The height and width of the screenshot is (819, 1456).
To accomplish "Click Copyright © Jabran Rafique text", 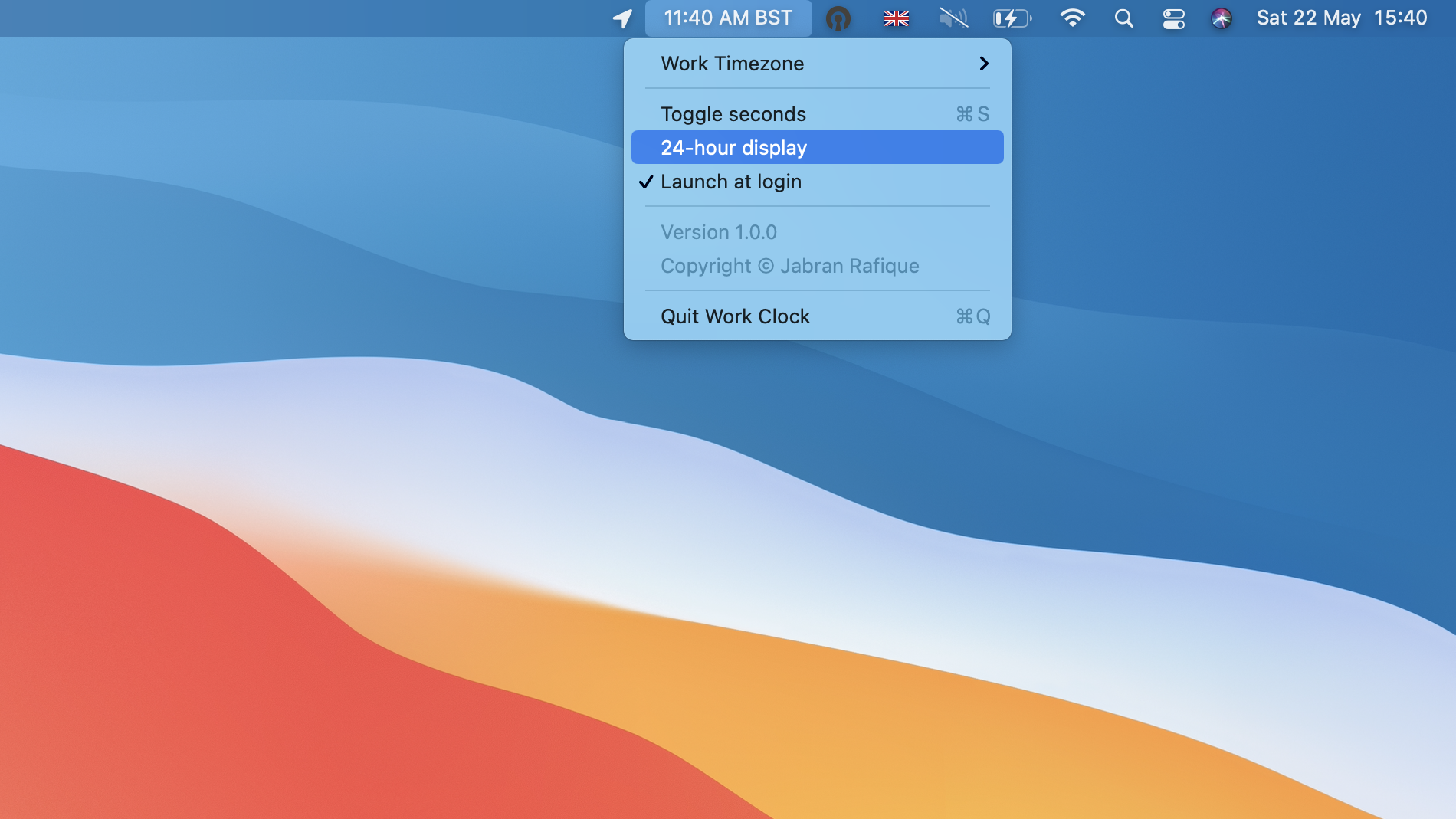I will point(790,266).
